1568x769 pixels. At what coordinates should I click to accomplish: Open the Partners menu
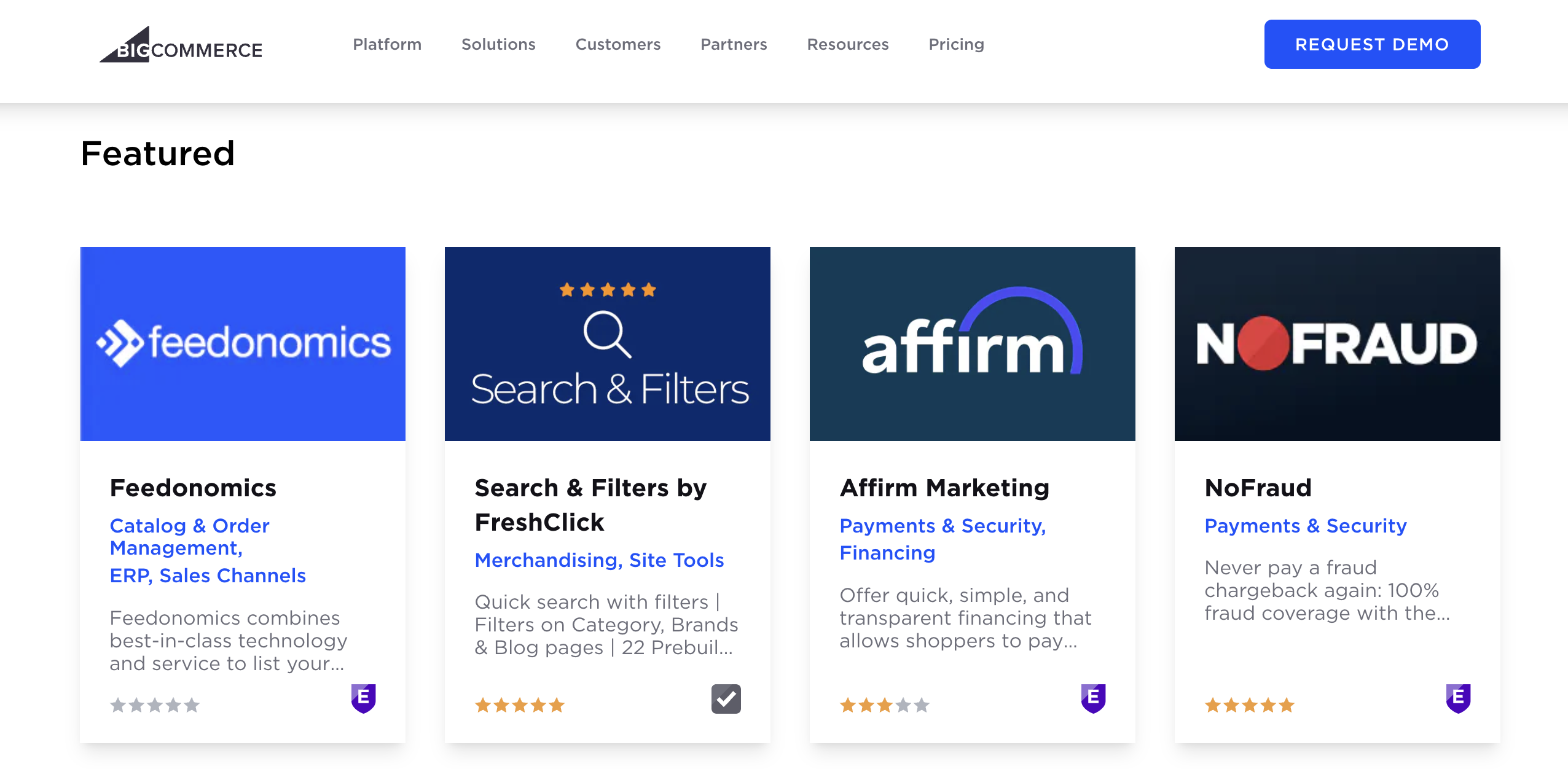[734, 44]
